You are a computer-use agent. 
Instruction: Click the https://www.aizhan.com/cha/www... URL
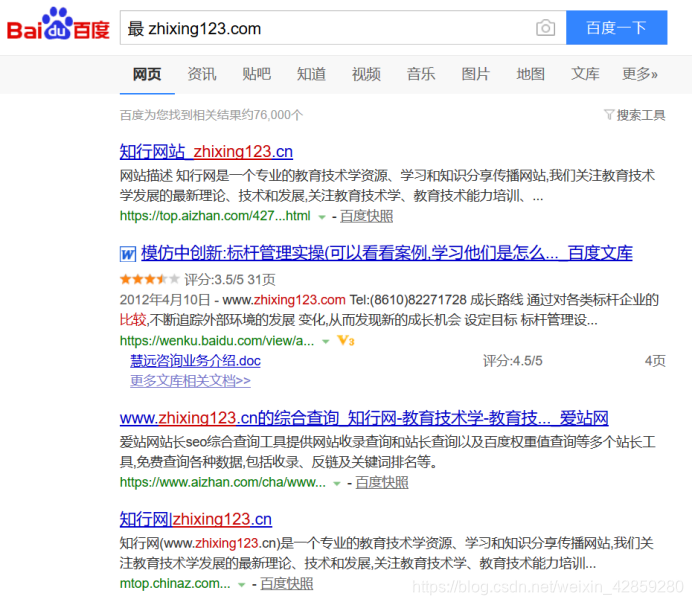tap(223, 483)
